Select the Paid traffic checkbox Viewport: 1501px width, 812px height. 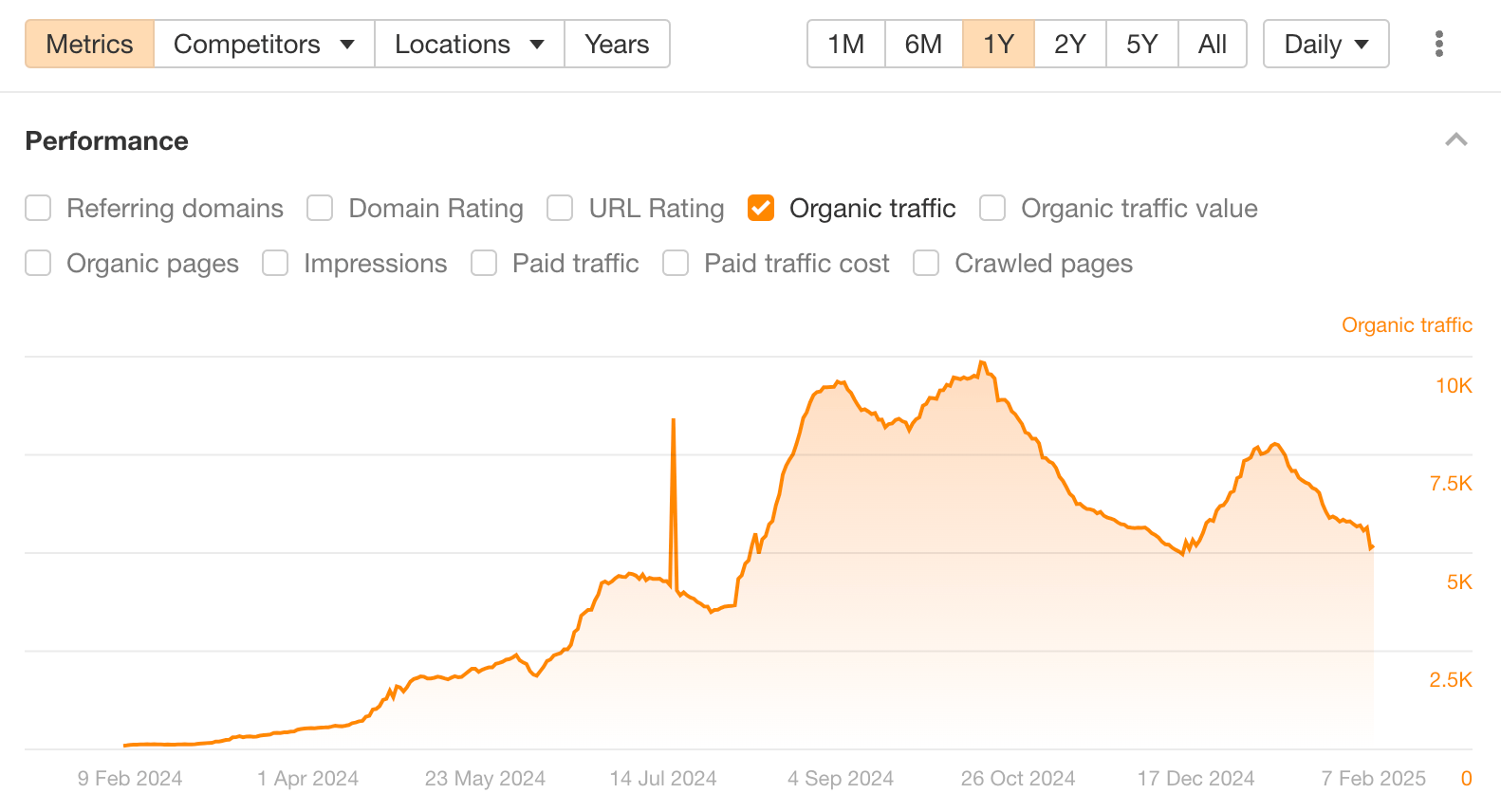pos(484,263)
